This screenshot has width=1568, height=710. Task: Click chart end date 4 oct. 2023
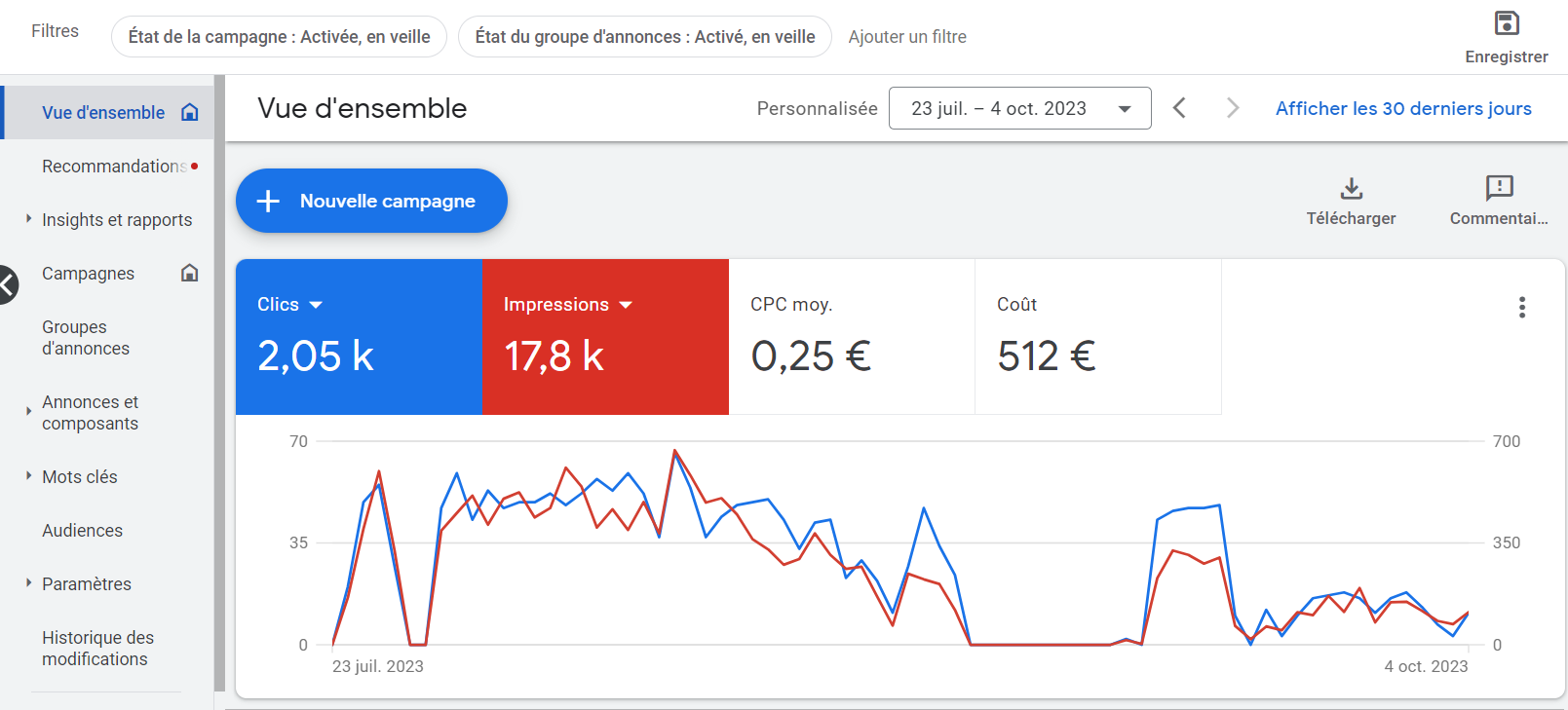(x=1426, y=666)
